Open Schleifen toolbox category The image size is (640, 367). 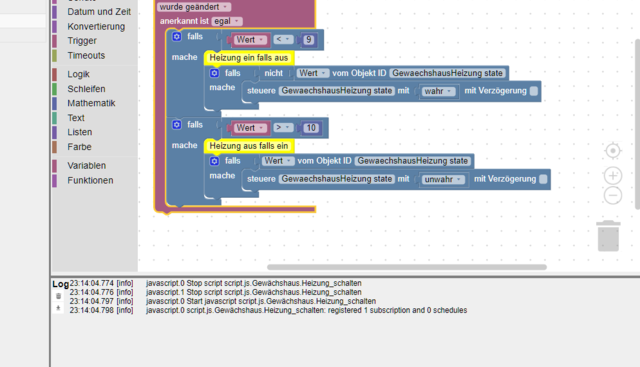coord(86,89)
